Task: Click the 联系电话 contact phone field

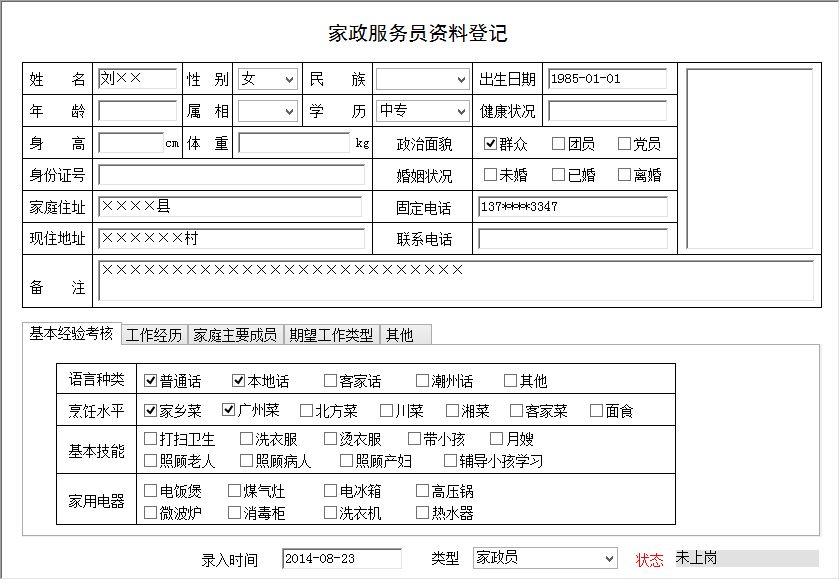Action: coord(573,238)
